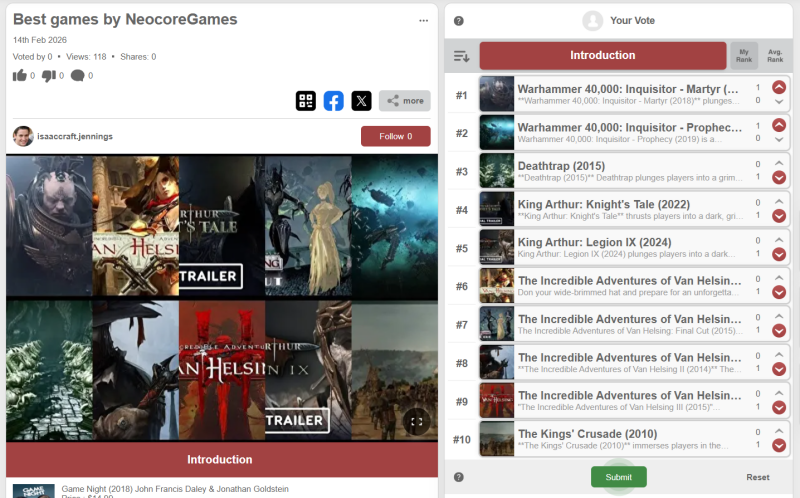Submit the vote ranking
The width and height of the screenshot is (800, 498).
click(x=618, y=477)
